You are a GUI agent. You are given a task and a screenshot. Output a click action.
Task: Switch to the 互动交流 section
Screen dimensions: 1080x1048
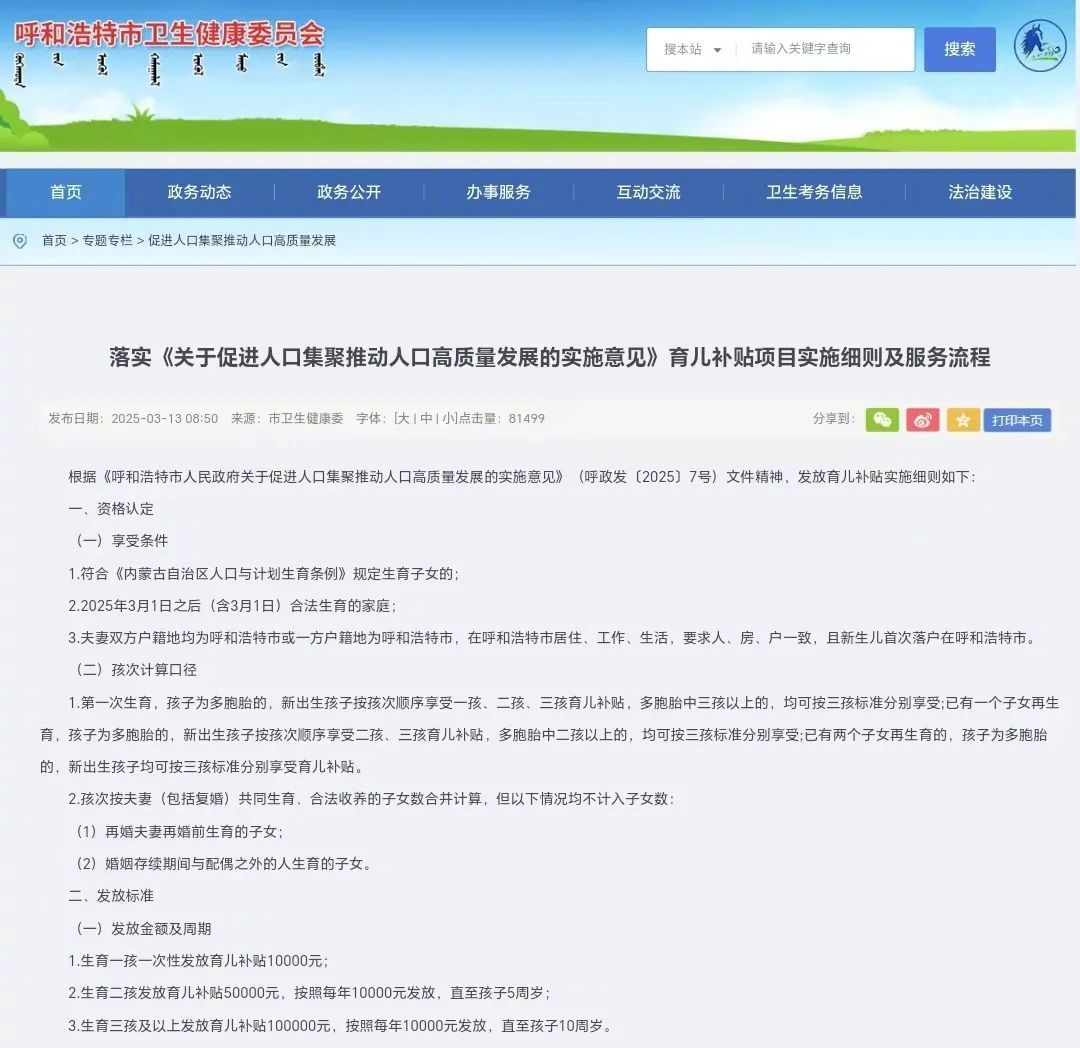(x=648, y=192)
